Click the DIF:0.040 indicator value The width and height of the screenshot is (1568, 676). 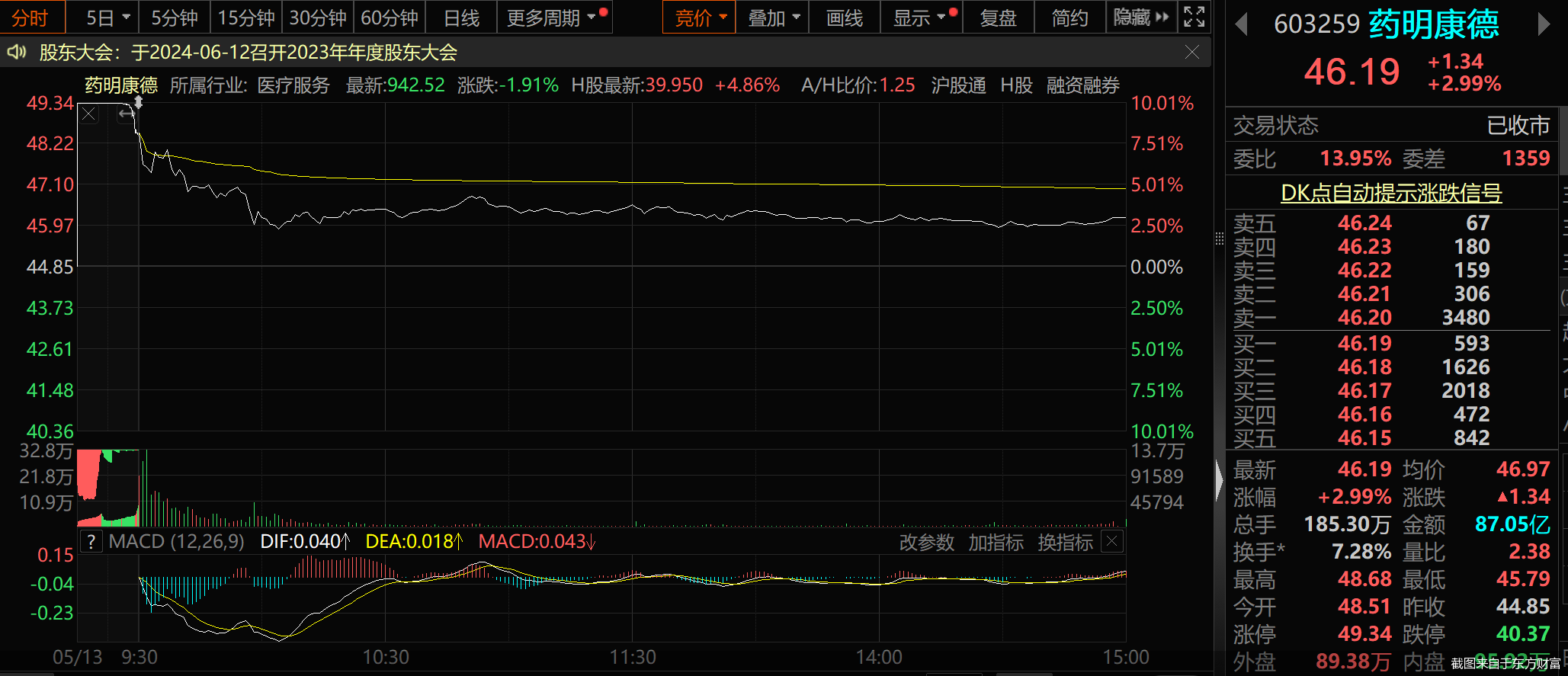(305, 542)
